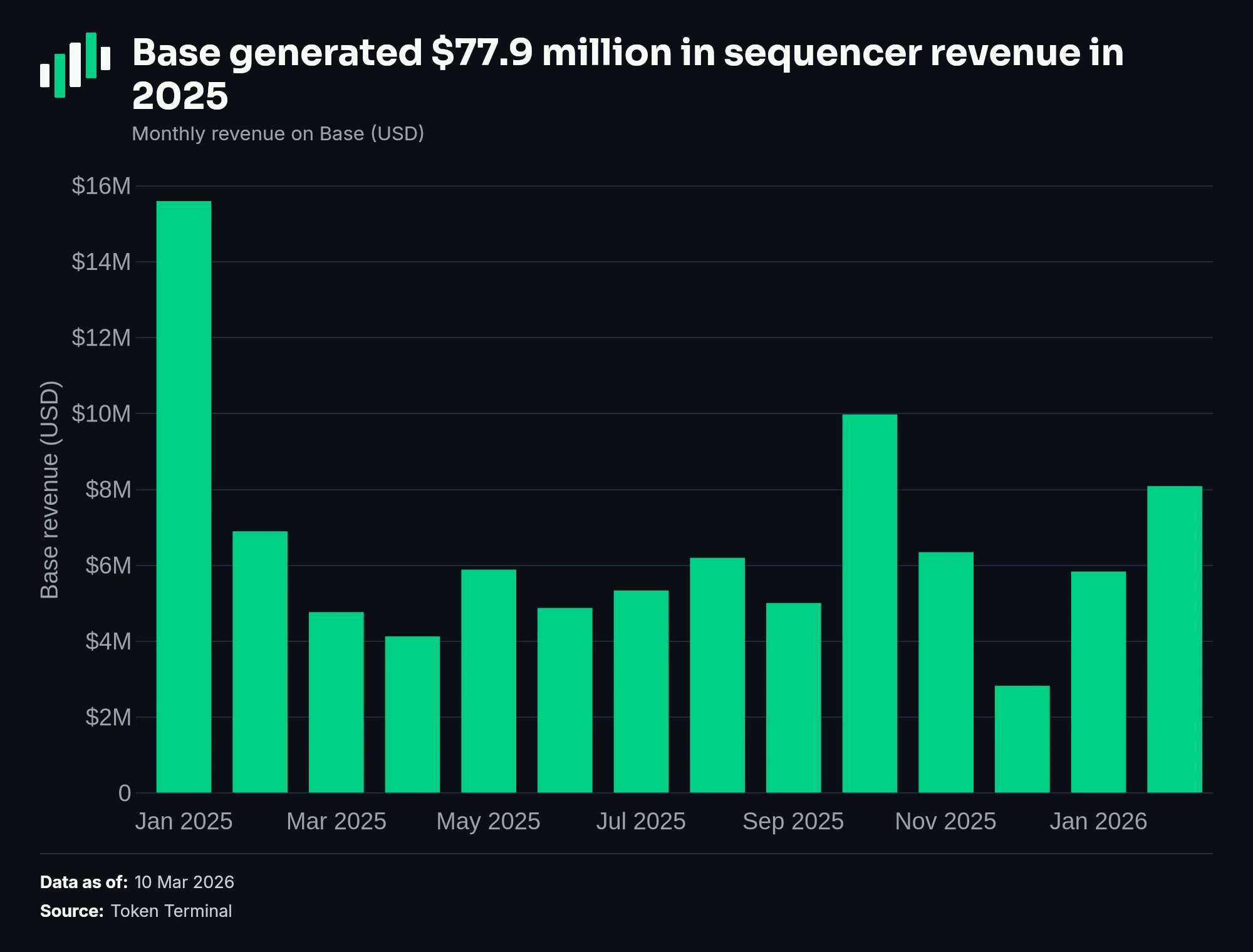Viewport: 1253px width, 952px height.
Task: Click the 'Base revenue (USD)' axis title
Action: pyautogui.click(x=49, y=490)
